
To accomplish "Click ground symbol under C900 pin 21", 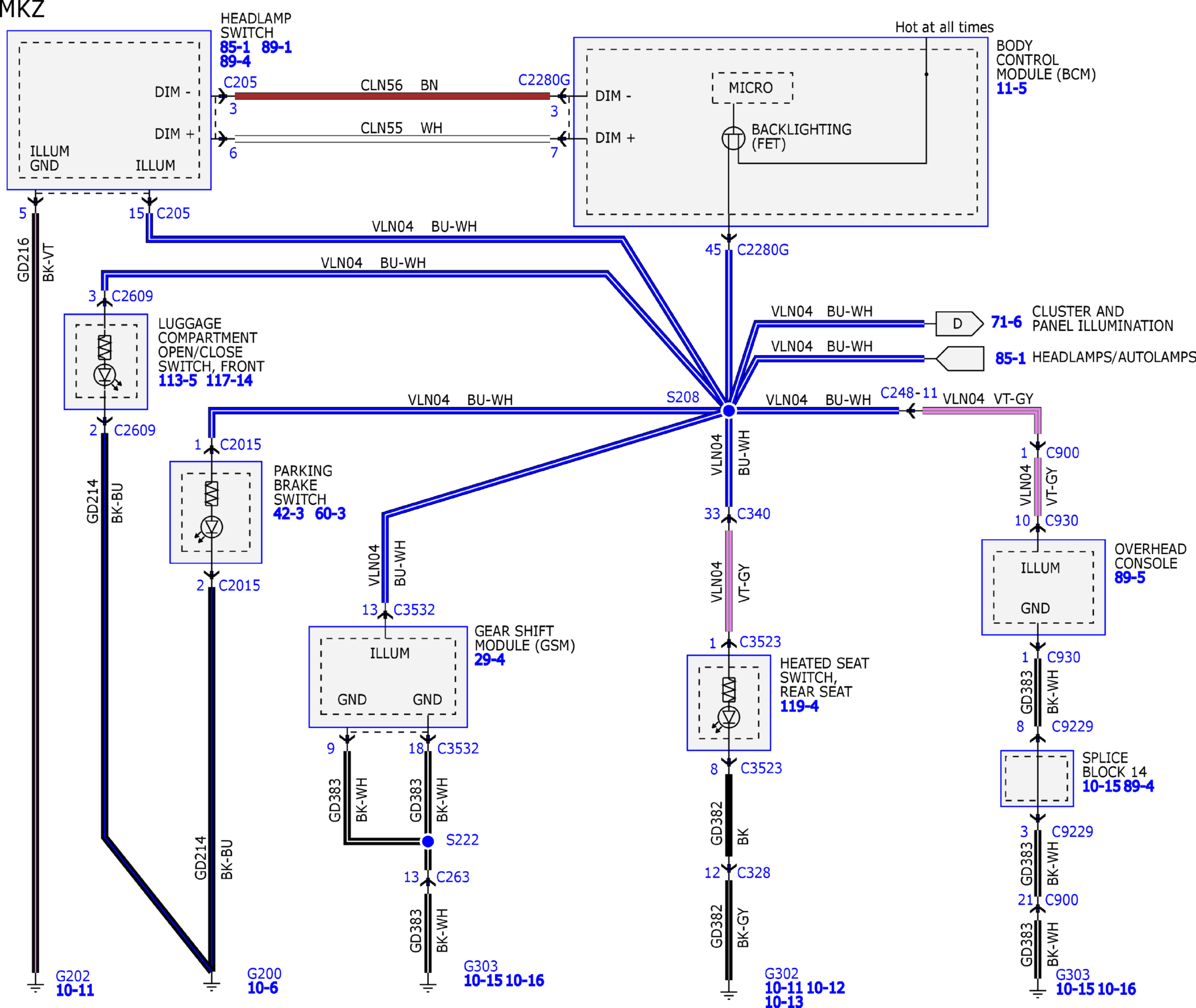I will pos(1038,993).
